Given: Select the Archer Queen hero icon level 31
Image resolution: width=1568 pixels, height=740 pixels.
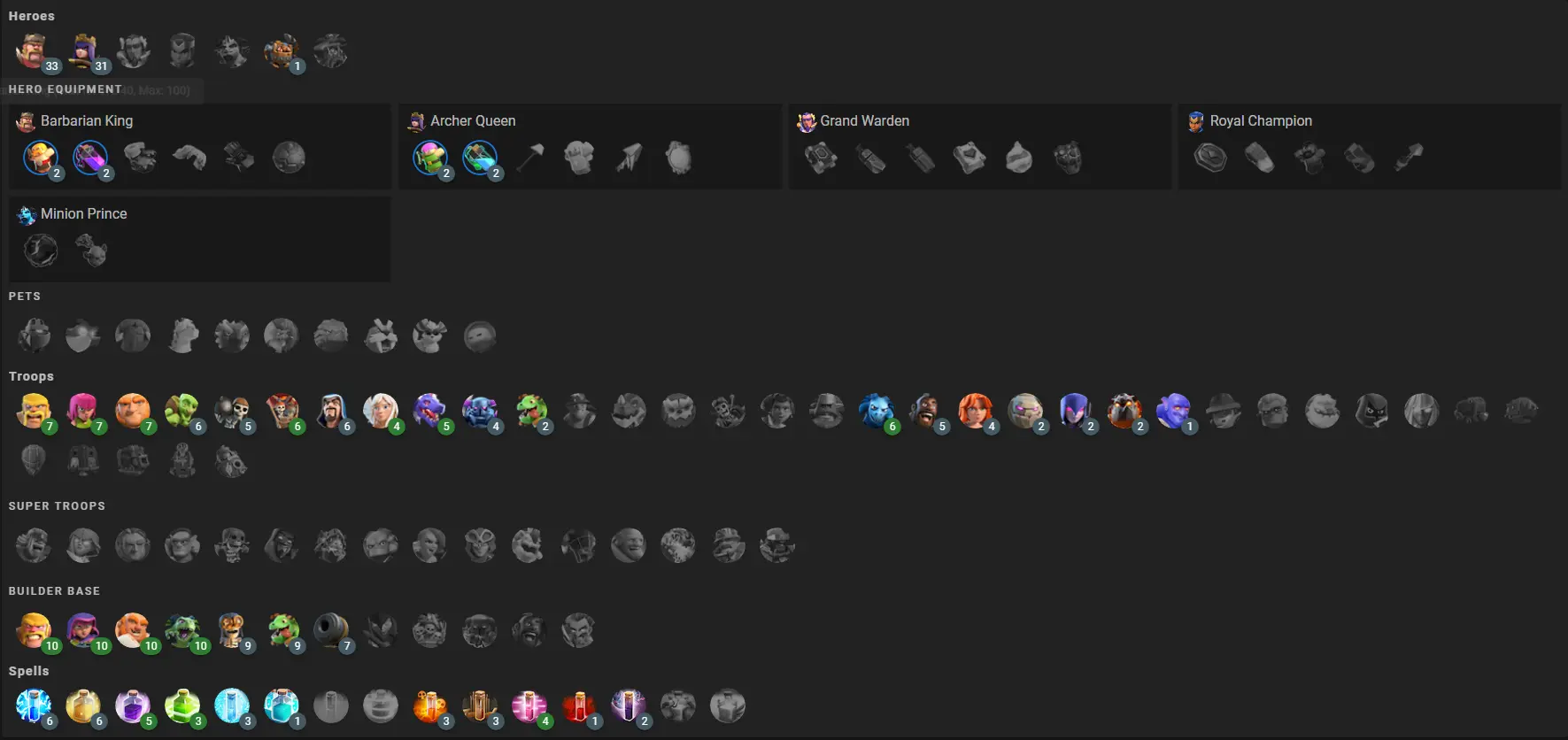Looking at the screenshot, I should [x=83, y=51].
